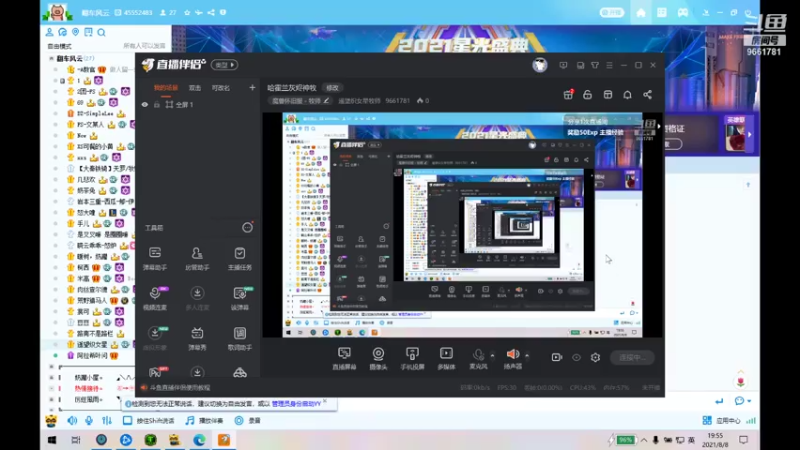Open the gift box icon with red badge

(568, 94)
